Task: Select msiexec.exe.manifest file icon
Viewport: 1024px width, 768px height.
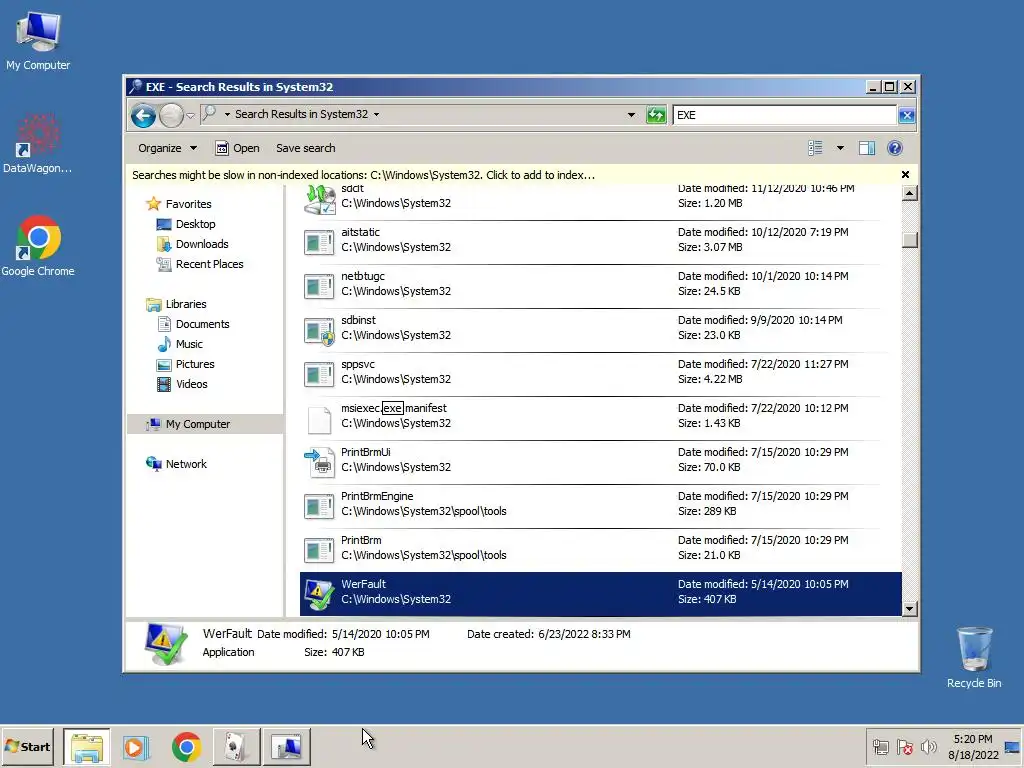Action: point(319,419)
